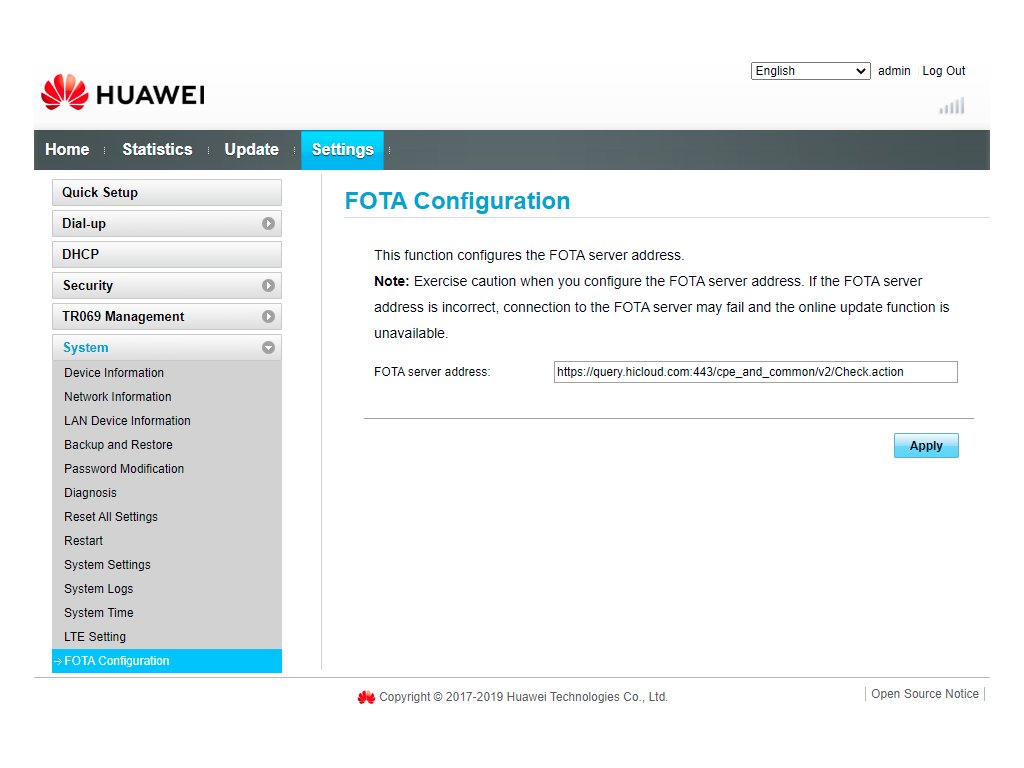Select FOTA Configuration in sidebar

(x=167, y=661)
